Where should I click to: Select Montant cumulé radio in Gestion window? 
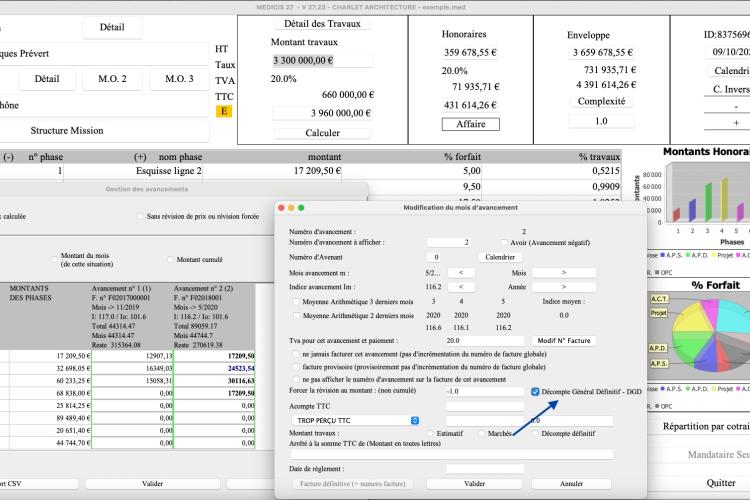click(170, 260)
